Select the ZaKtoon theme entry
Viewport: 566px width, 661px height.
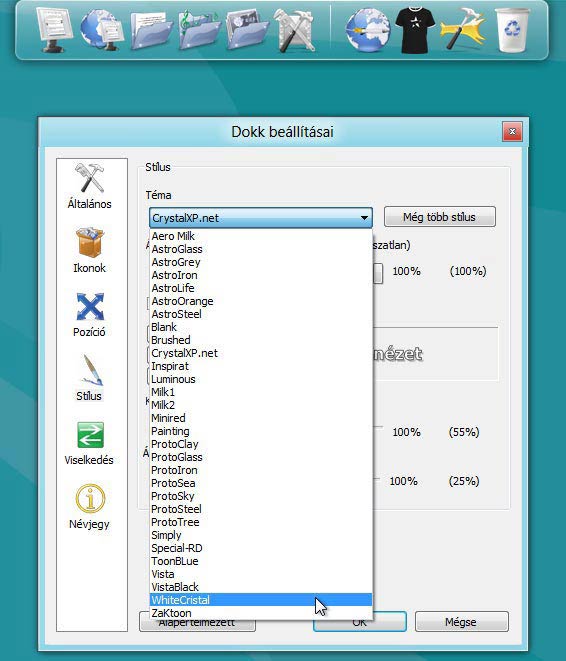coord(261,613)
